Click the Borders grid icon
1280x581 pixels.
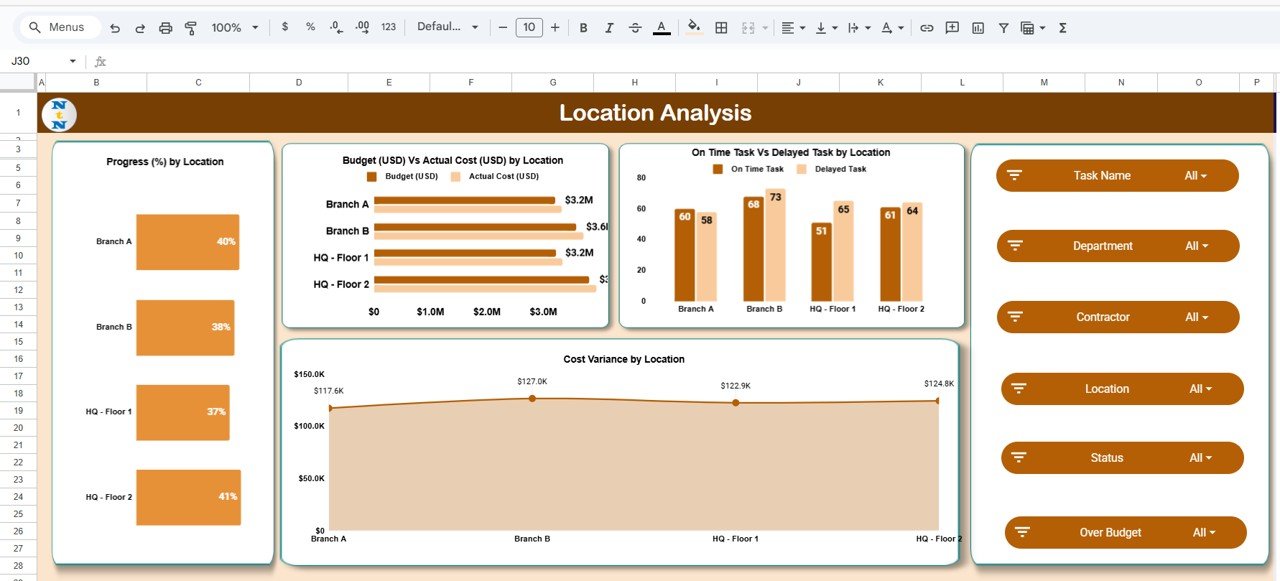(721, 28)
